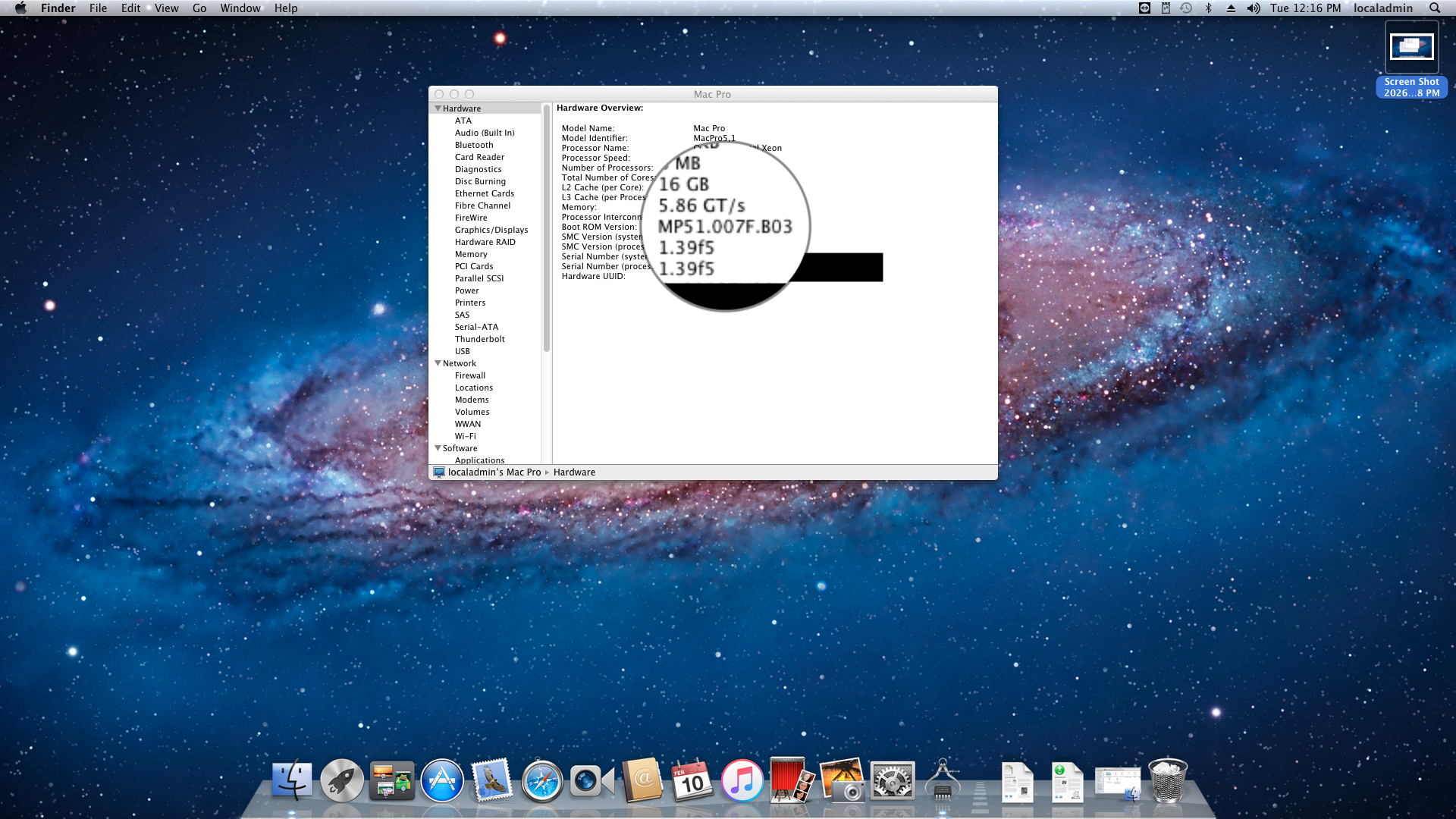Open the App Store from the Dock

click(x=443, y=781)
